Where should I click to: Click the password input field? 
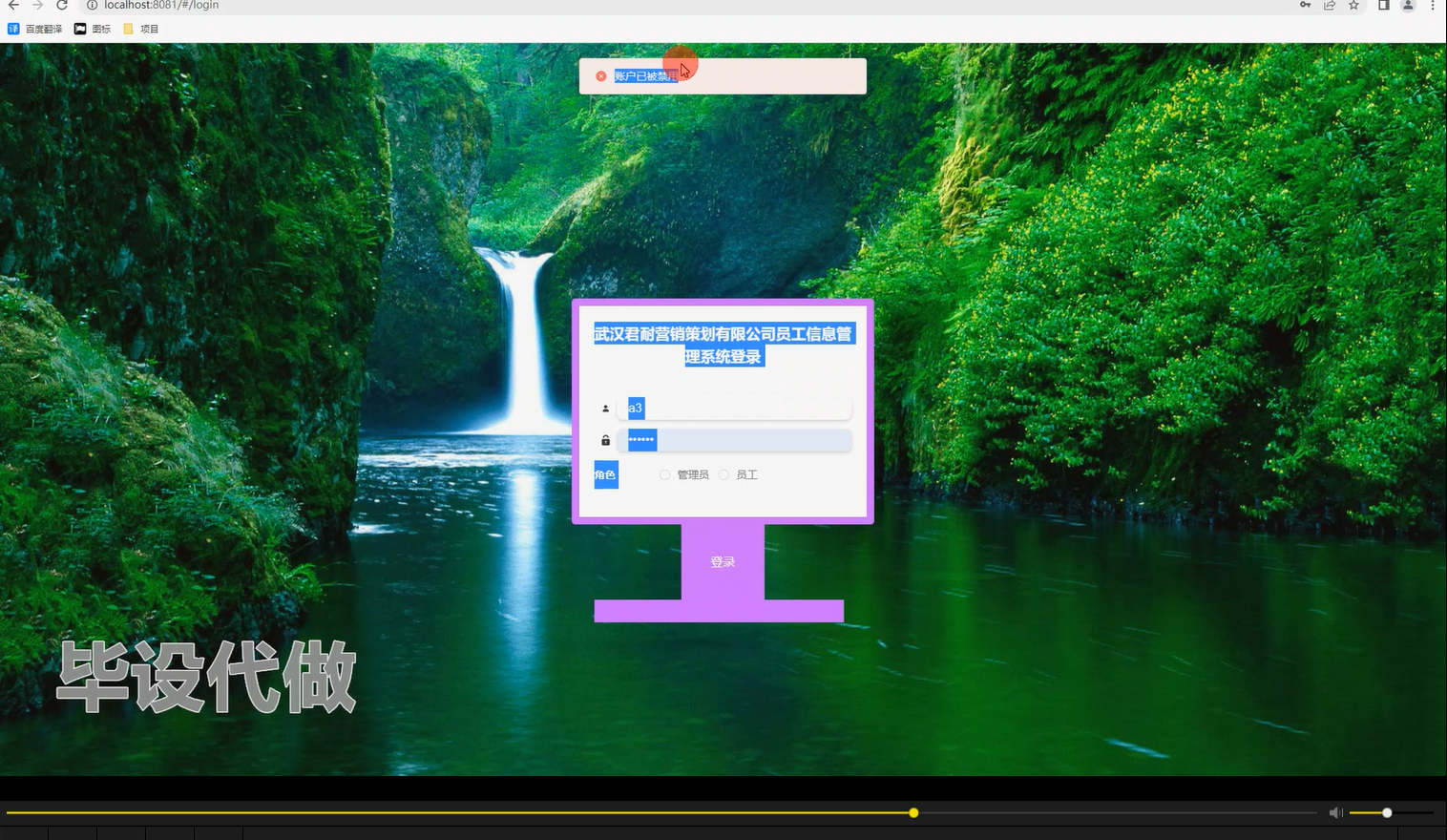pos(734,440)
